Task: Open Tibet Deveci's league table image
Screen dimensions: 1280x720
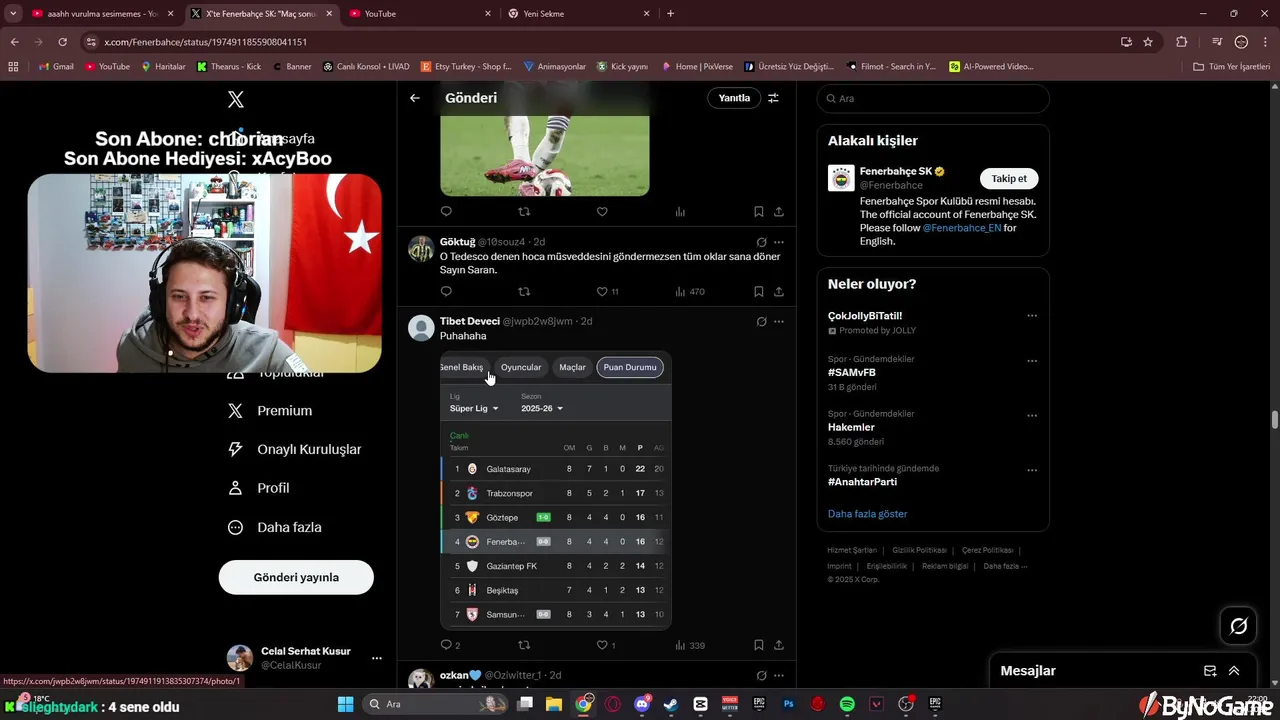Action: 556,490
